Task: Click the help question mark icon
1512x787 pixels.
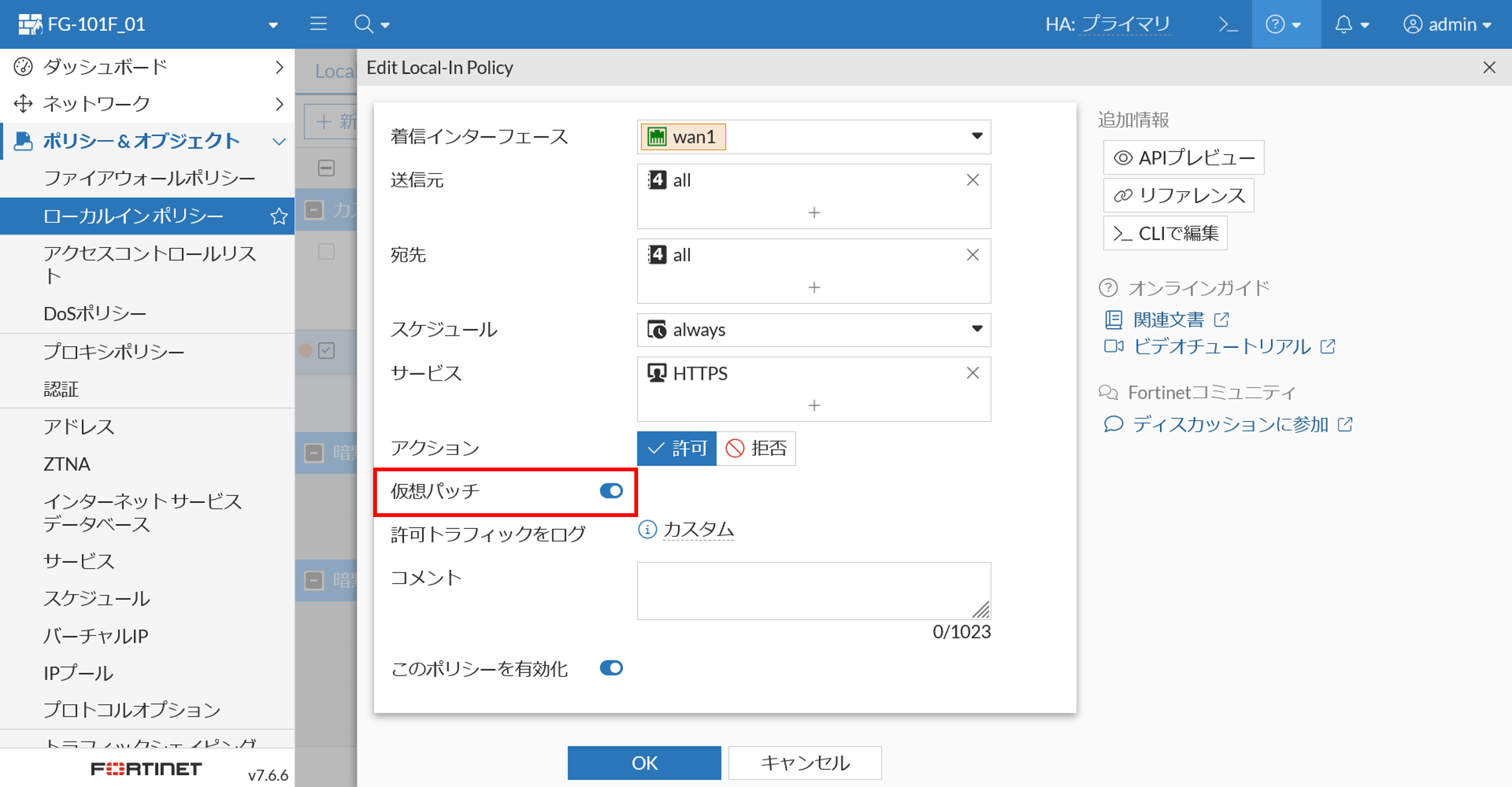Action: [x=1275, y=25]
